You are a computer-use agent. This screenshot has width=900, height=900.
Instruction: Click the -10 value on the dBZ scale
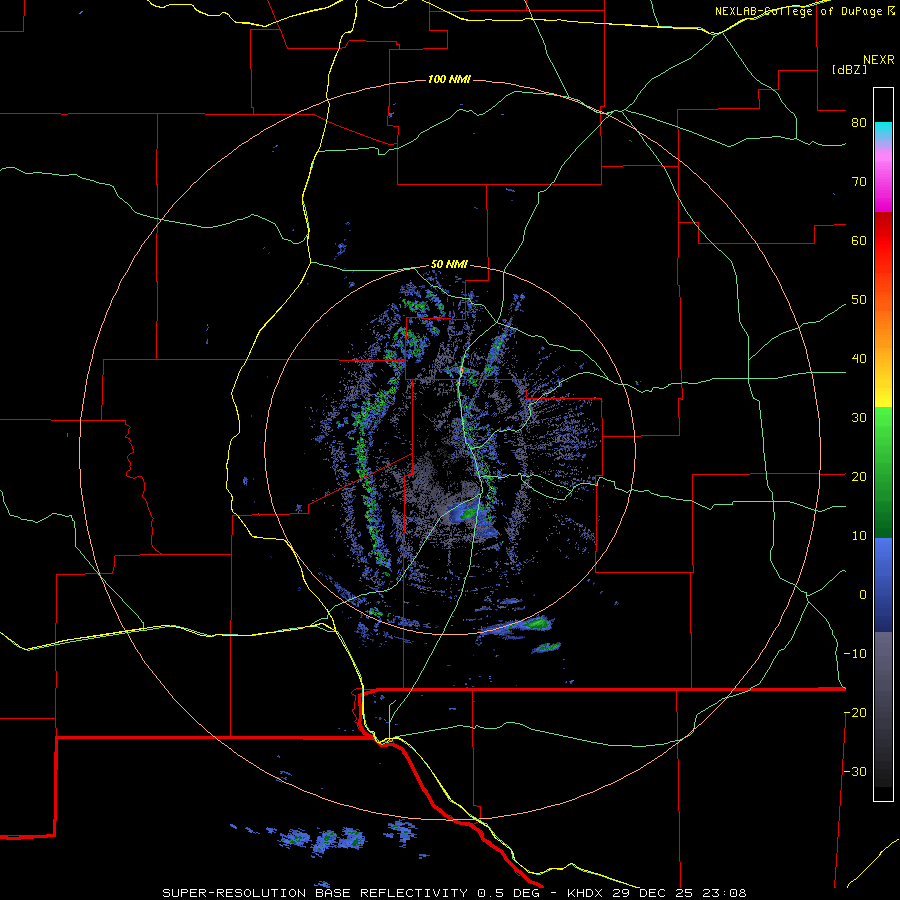pyautogui.click(x=855, y=654)
